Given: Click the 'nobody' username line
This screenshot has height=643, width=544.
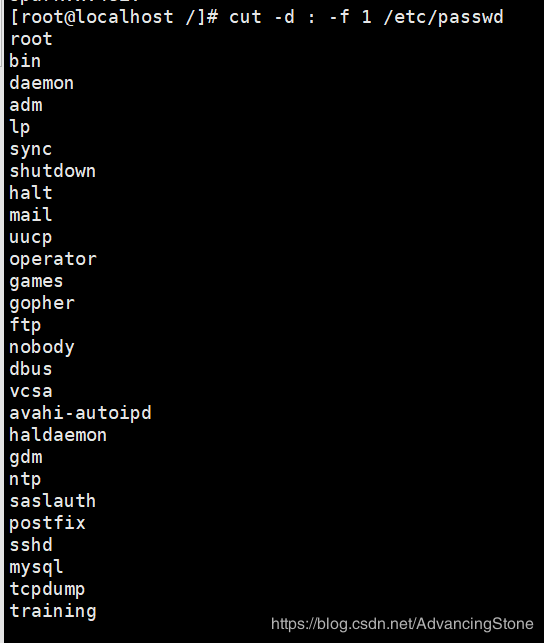Looking at the screenshot, I should [42, 348].
